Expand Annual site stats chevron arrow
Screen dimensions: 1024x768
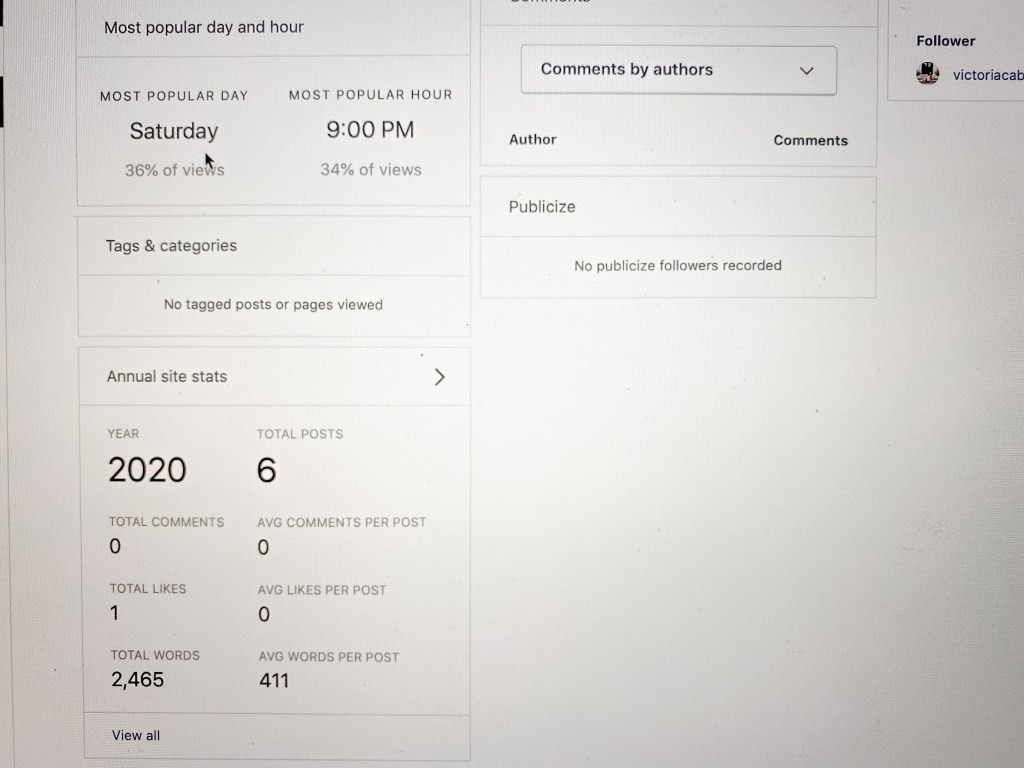(439, 377)
